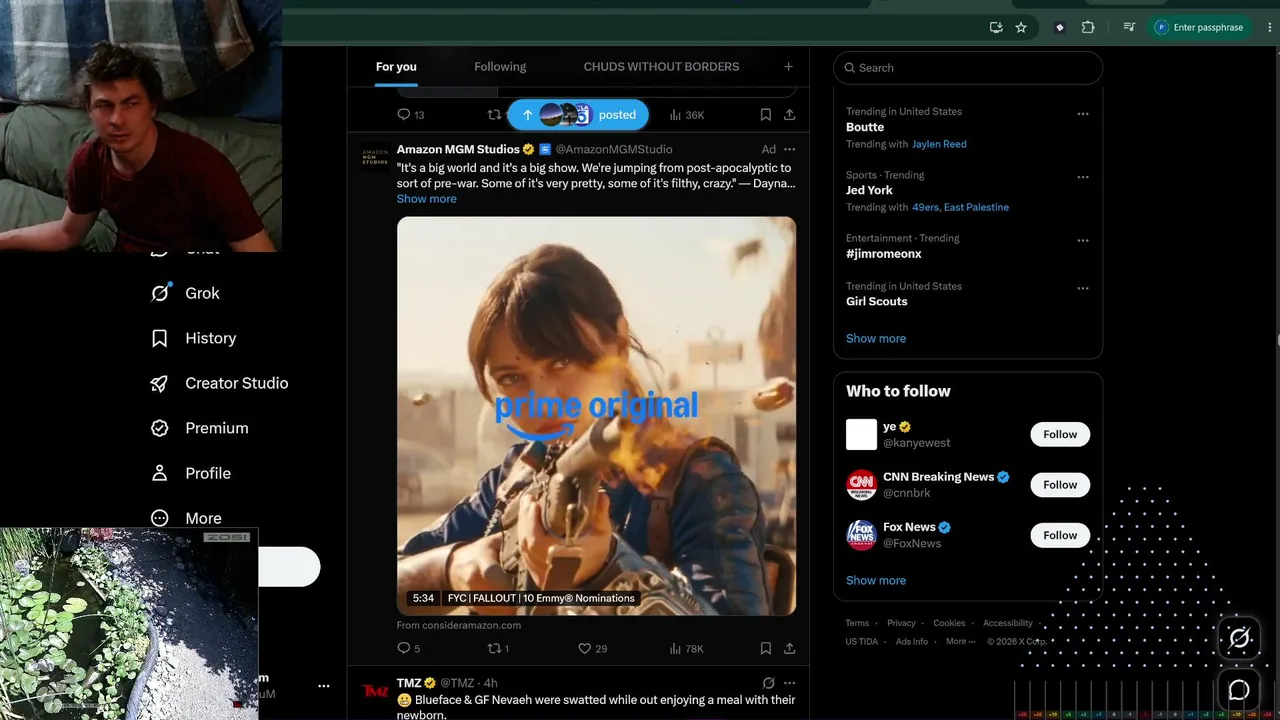Viewport: 1280px width, 720px height.
Task: Open the Girl Scouts trending topic
Action: (877, 301)
